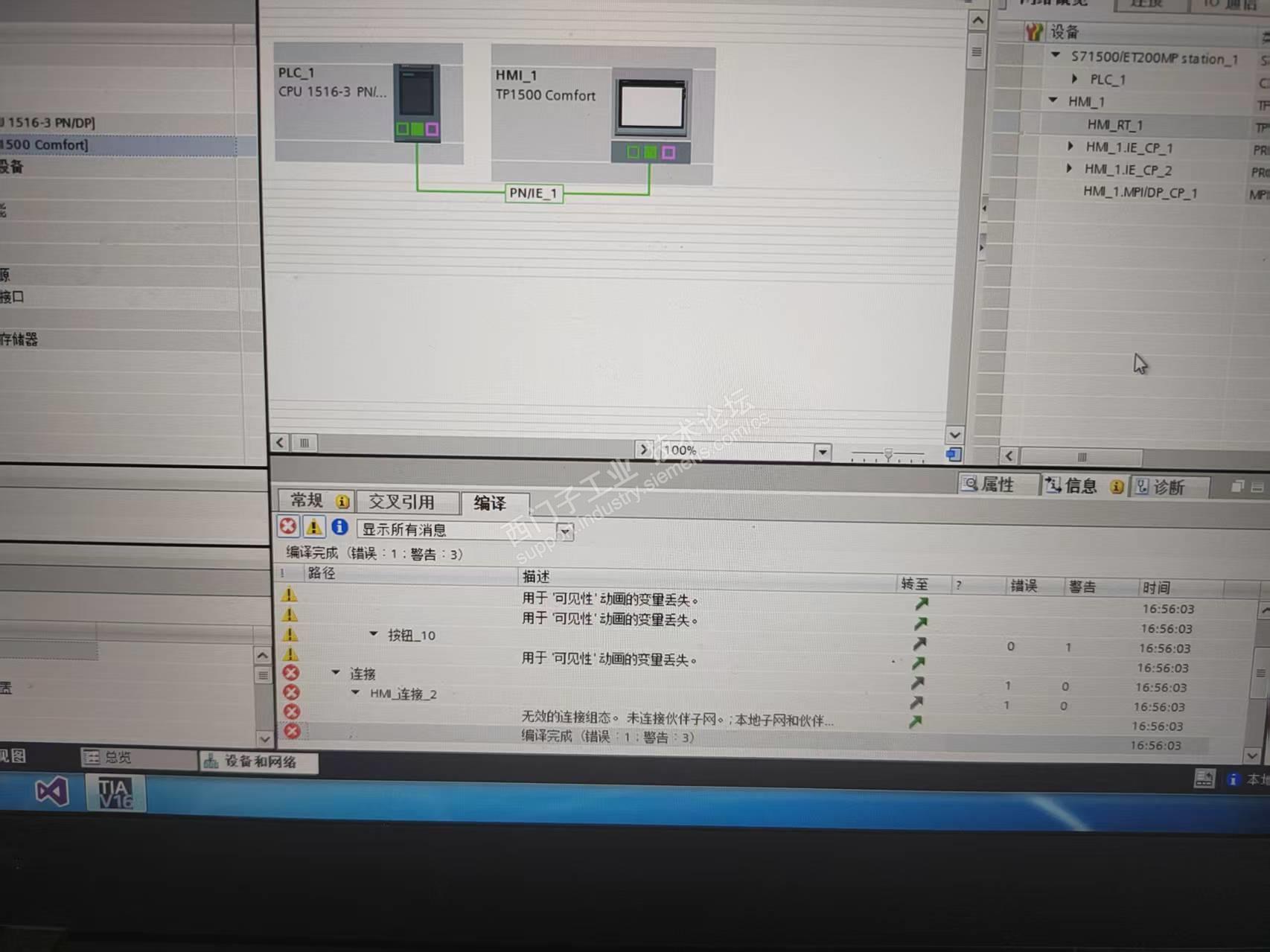1270x952 pixels.
Task: Click the status bar icon left of info
Action: click(1204, 779)
